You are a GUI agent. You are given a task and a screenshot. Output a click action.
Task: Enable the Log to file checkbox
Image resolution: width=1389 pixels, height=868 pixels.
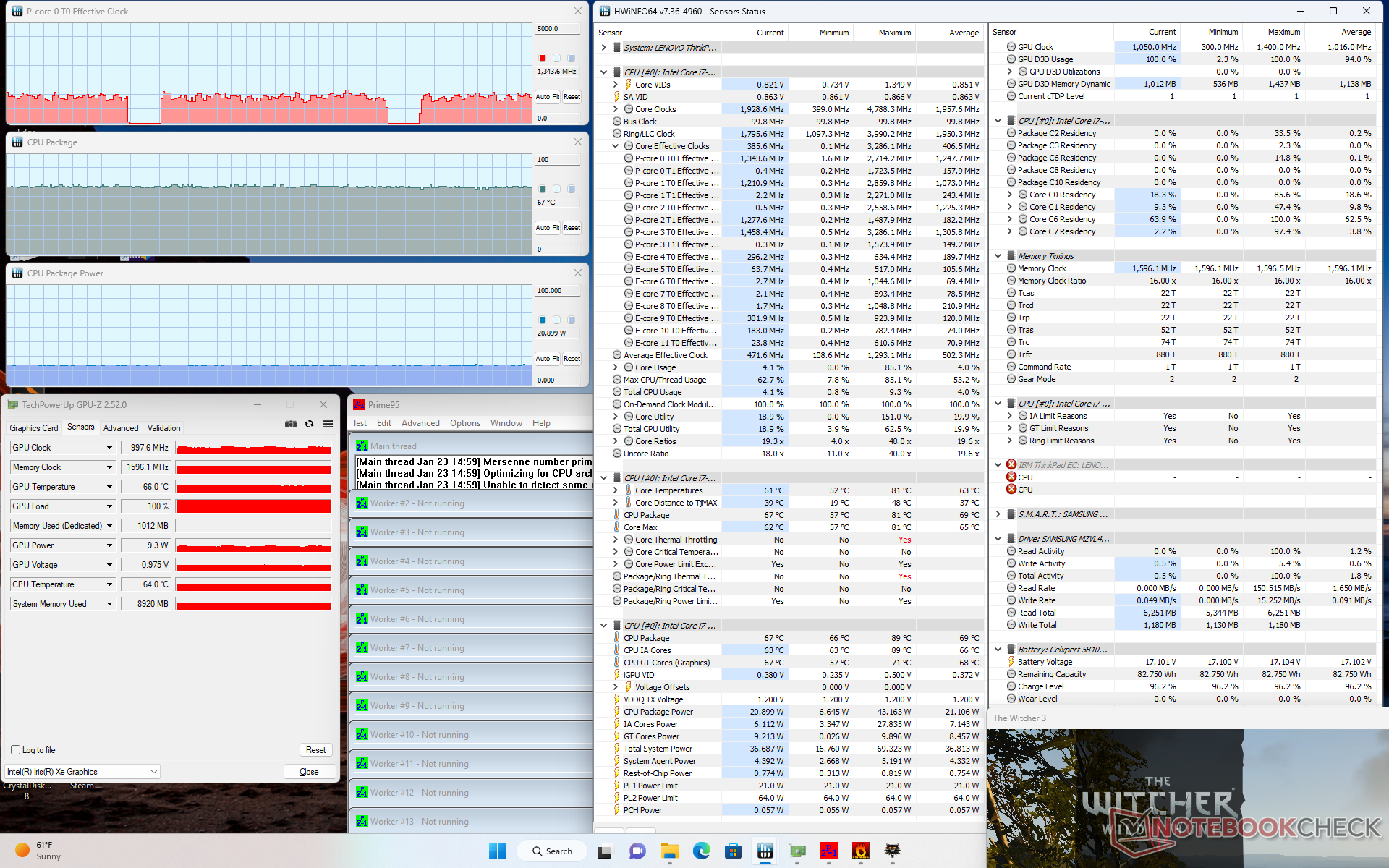coord(16,750)
